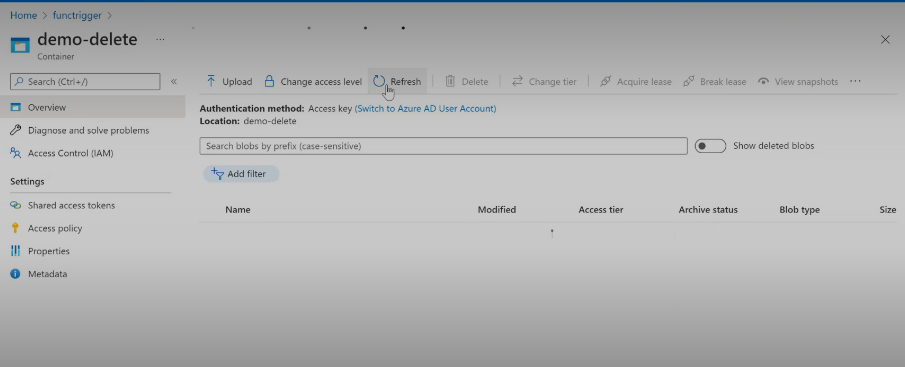The height and width of the screenshot is (367, 905).
Task: Sort by the Size column header
Action: coord(888,210)
